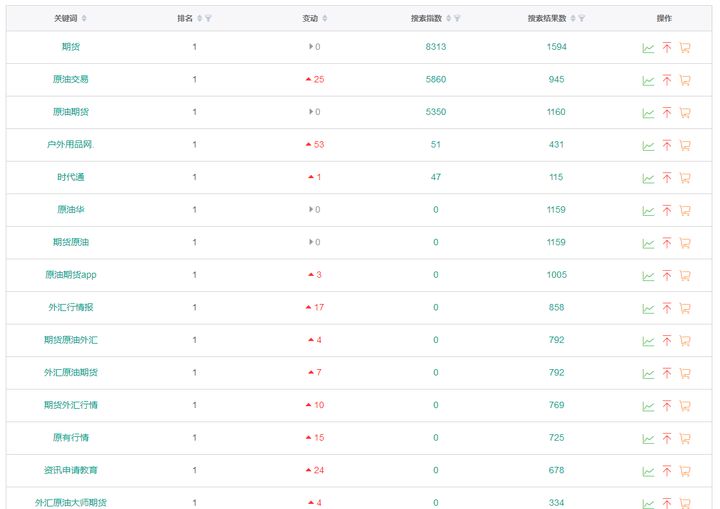Open the 期货 keyword link
The width and height of the screenshot is (720, 509).
(71, 46)
